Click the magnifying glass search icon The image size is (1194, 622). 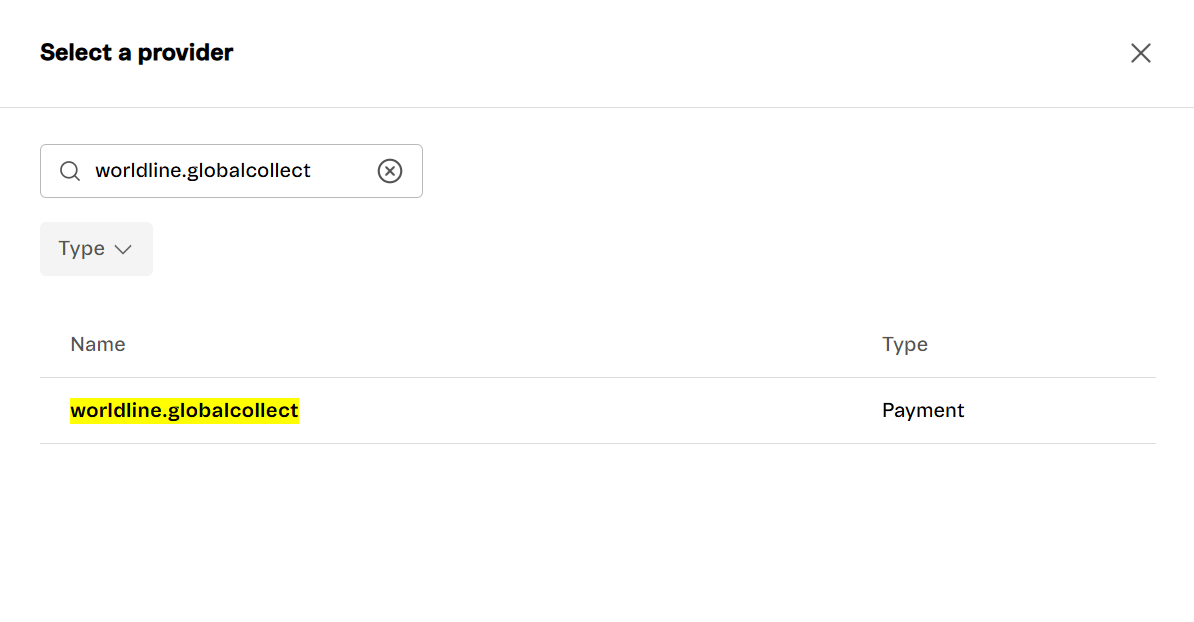pos(70,171)
